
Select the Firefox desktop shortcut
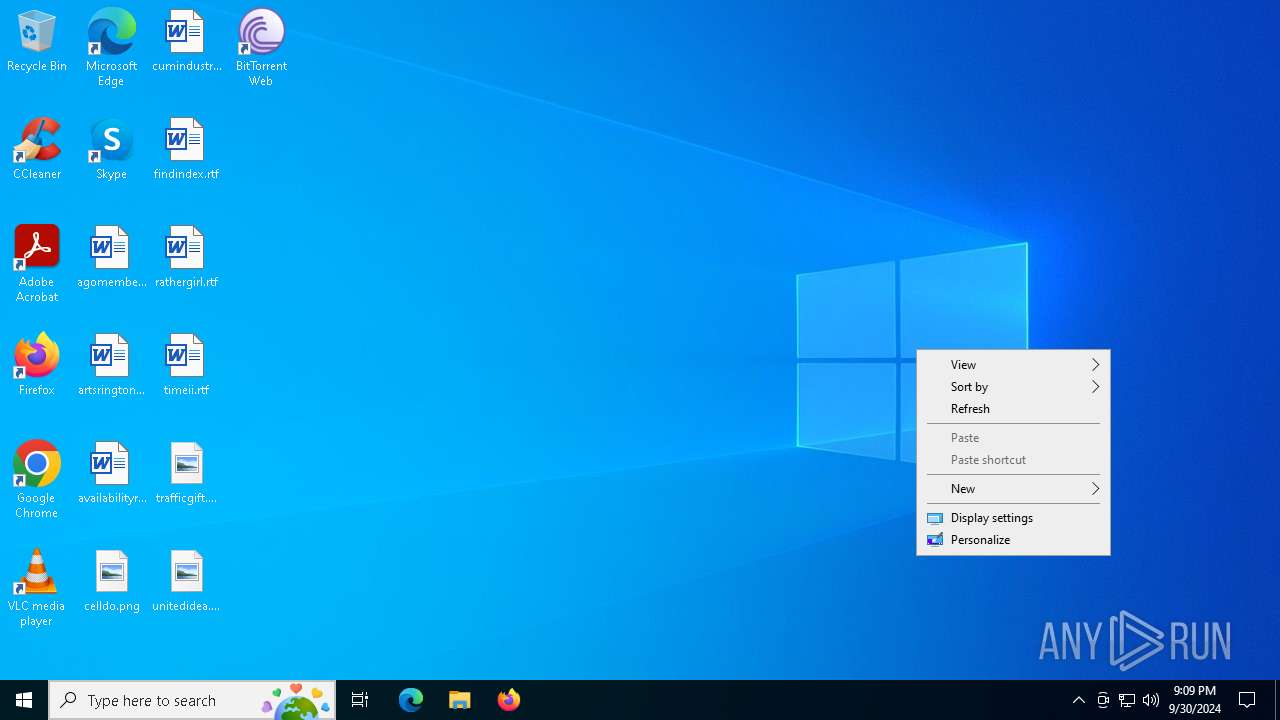tap(37, 366)
